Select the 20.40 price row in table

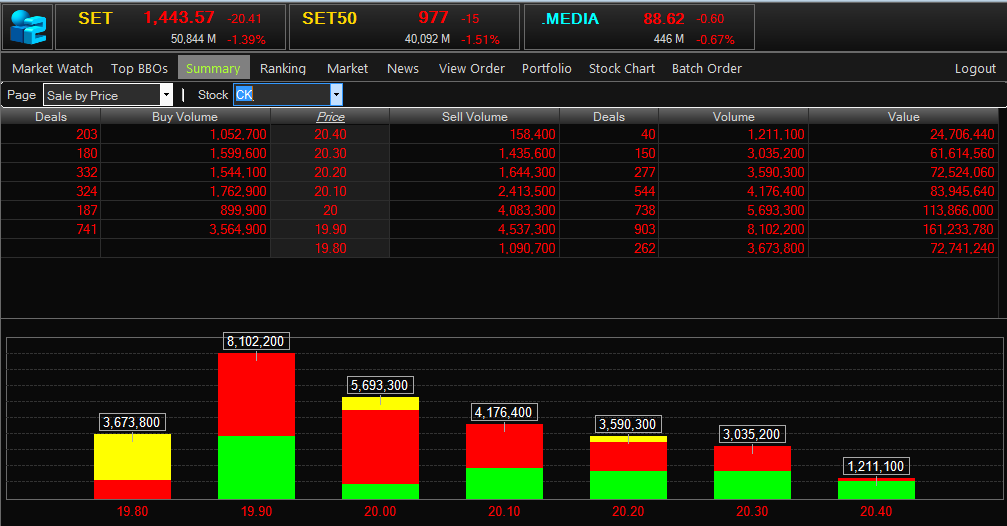(330, 134)
